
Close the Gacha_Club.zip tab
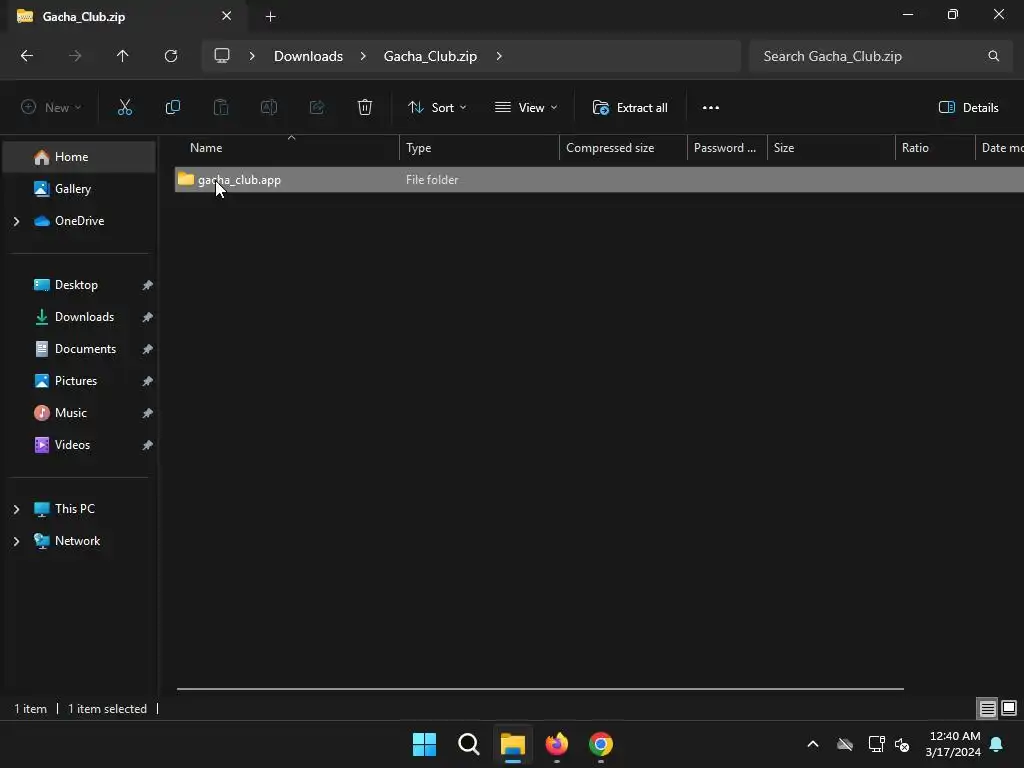pyautogui.click(x=227, y=16)
